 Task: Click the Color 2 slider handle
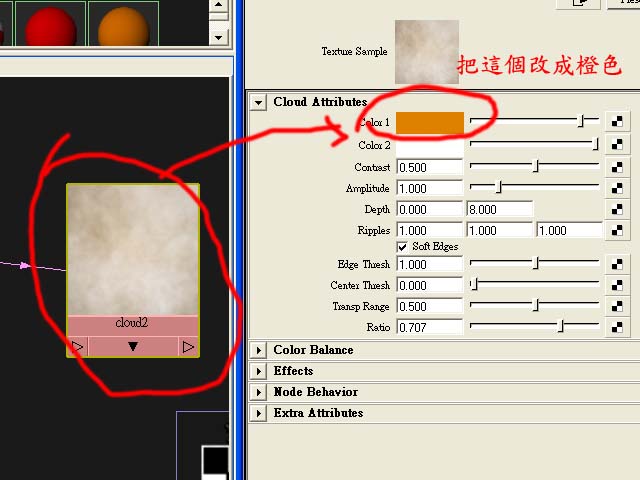[x=596, y=144]
